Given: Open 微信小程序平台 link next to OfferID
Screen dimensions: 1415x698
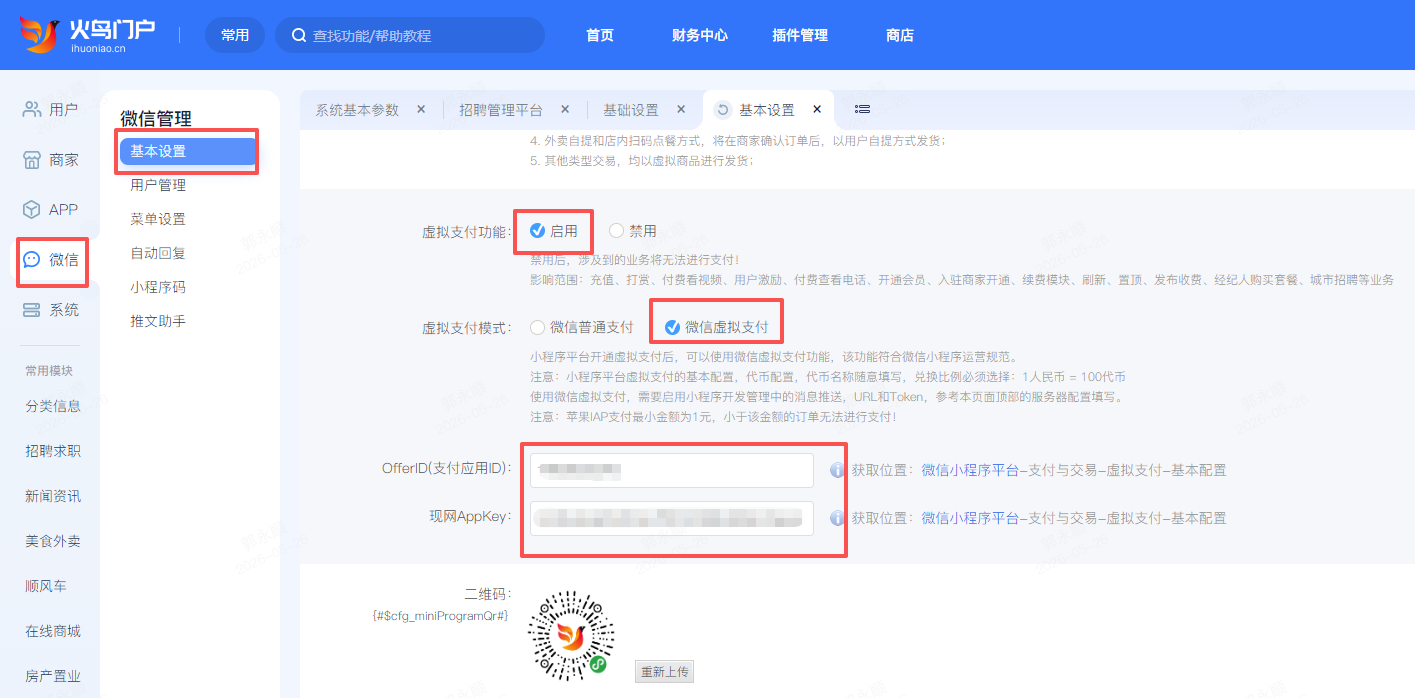Looking at the screenshot, I should tap(970, 470).
